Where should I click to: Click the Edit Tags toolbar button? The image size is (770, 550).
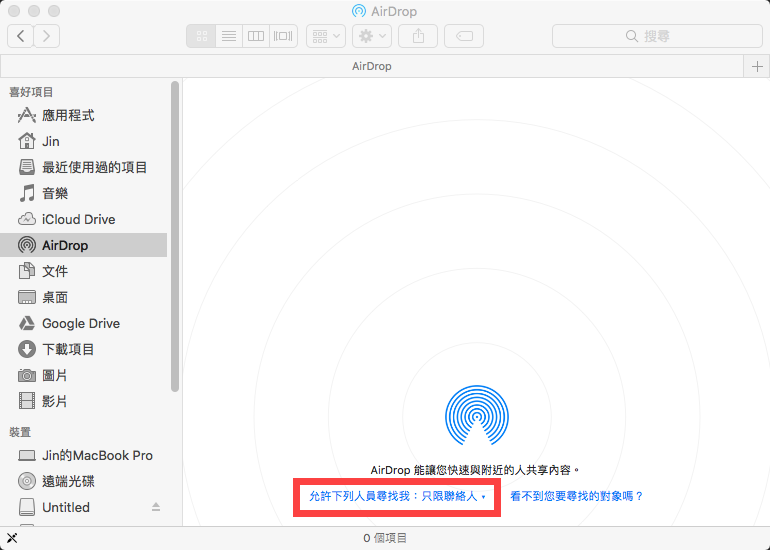coord(464,36)
